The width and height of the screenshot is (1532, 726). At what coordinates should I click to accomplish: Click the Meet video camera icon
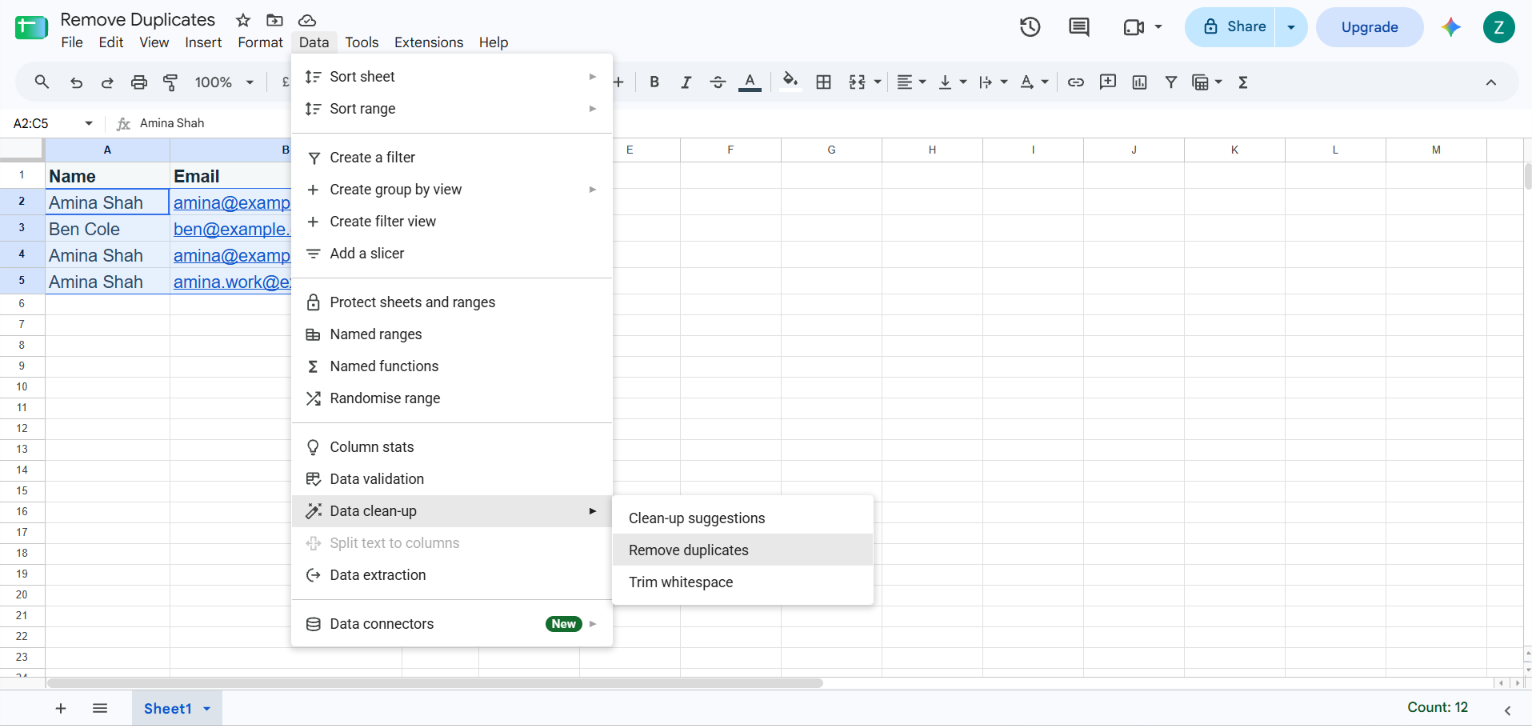(x=1133, y=27)
